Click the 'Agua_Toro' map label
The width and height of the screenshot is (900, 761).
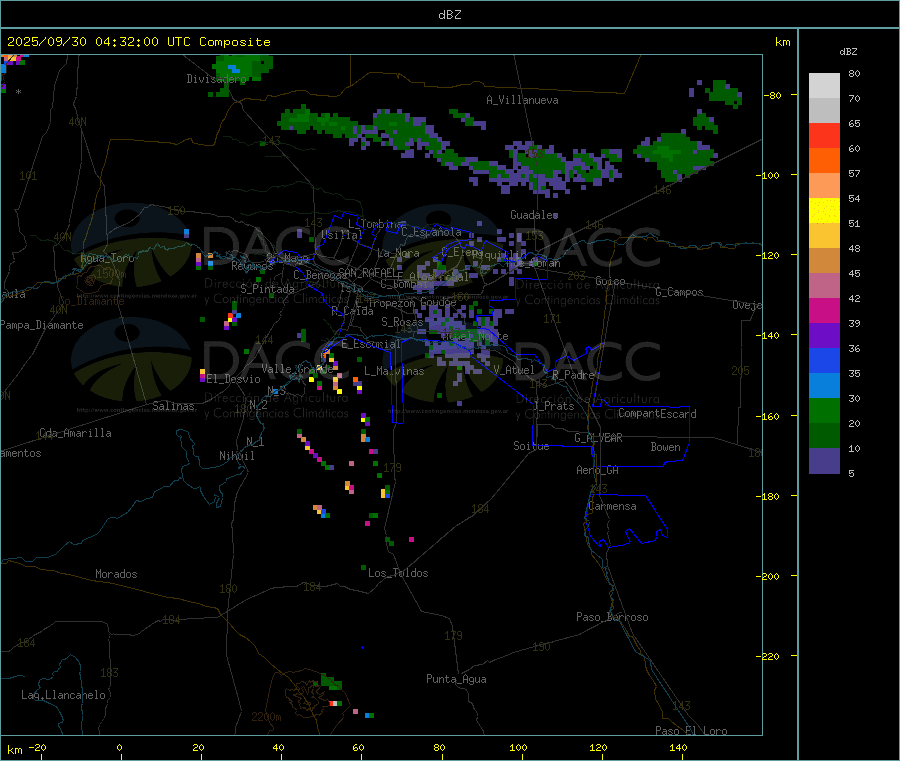click(107, 258)
